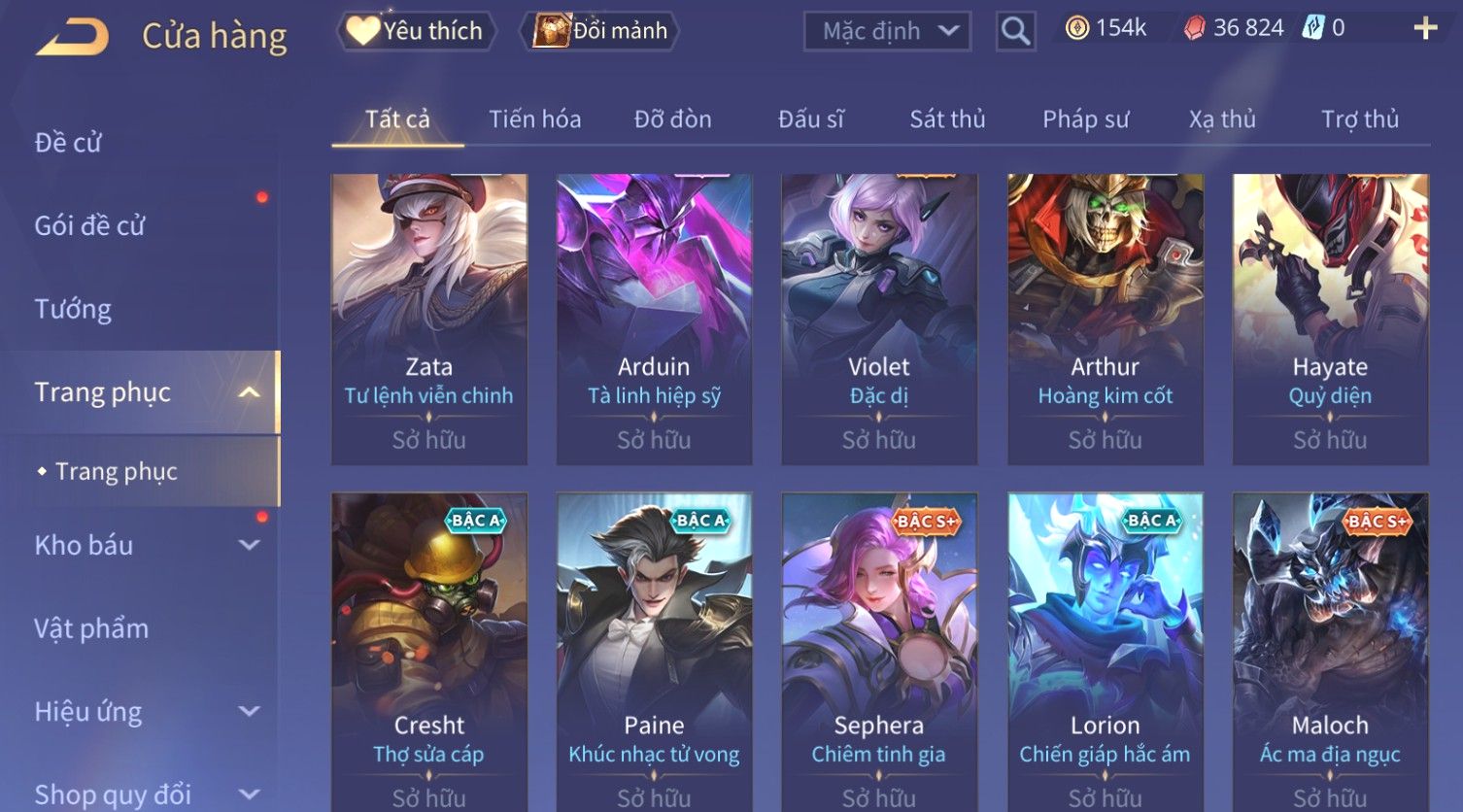This screenshot has height=812, width=1463.
Task: Collapse the Trang phục sidebar section
Action: [249, 392]
